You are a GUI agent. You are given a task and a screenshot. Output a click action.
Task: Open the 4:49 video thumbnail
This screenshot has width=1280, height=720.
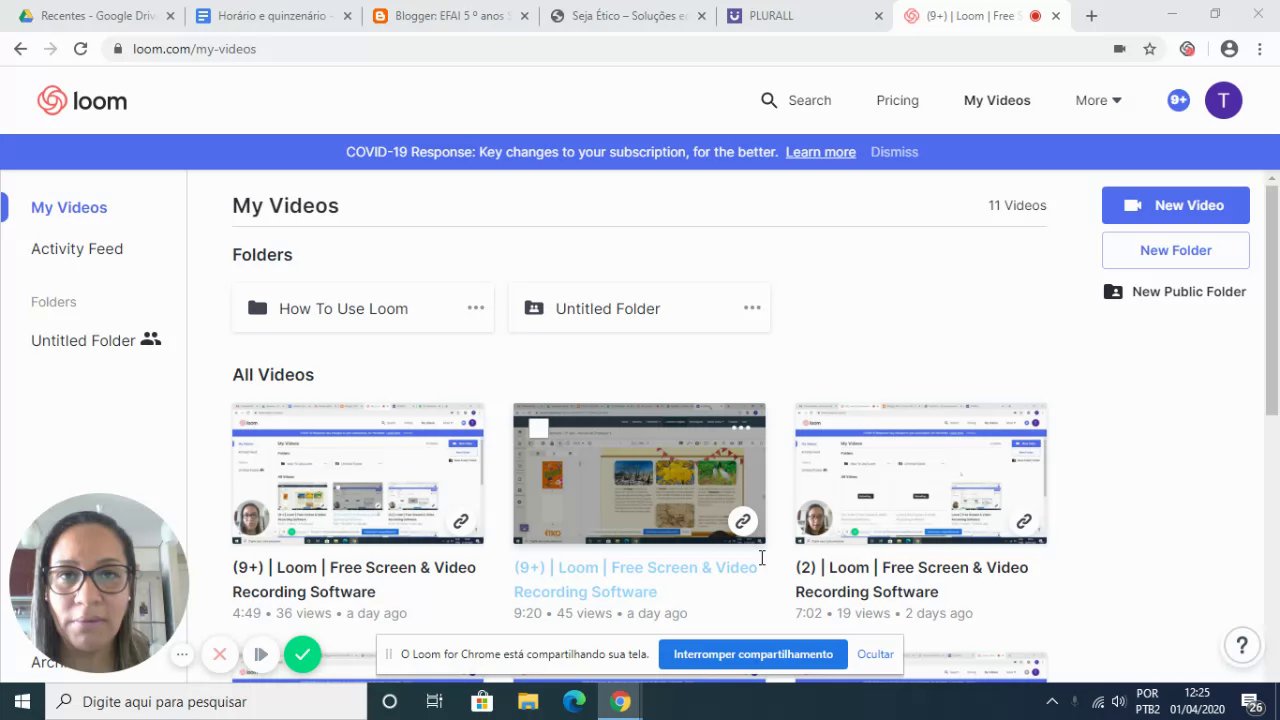(x=358, y=474)
